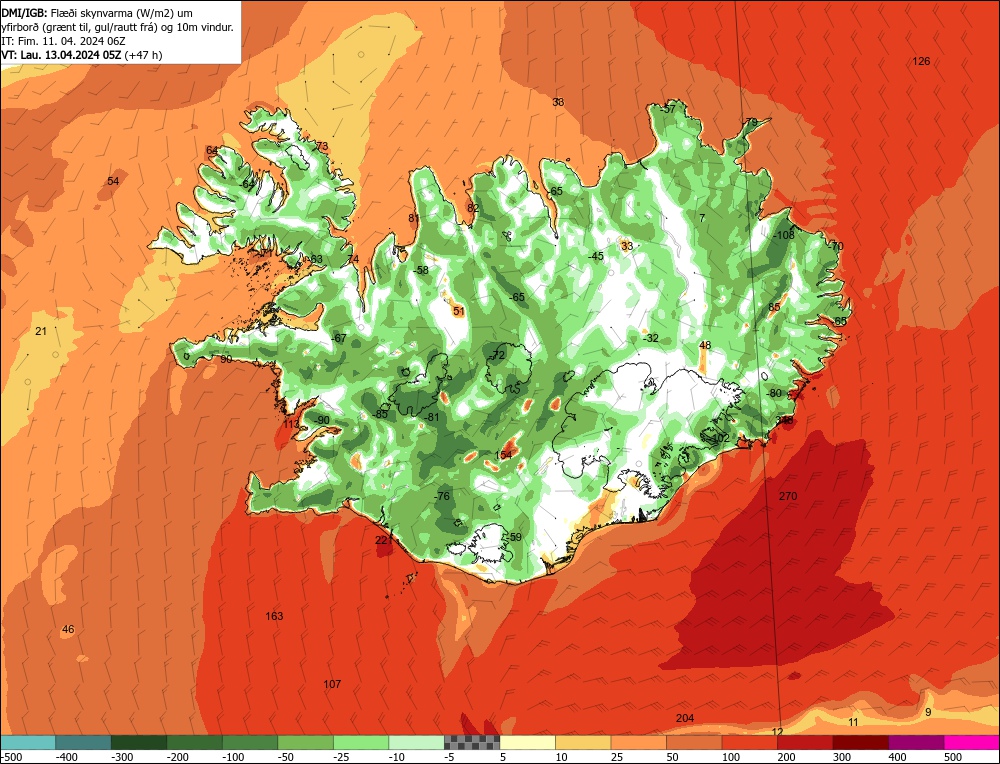
Task: Click the value -57 on the northeast peninsula
Action: (x=666, y=109)
